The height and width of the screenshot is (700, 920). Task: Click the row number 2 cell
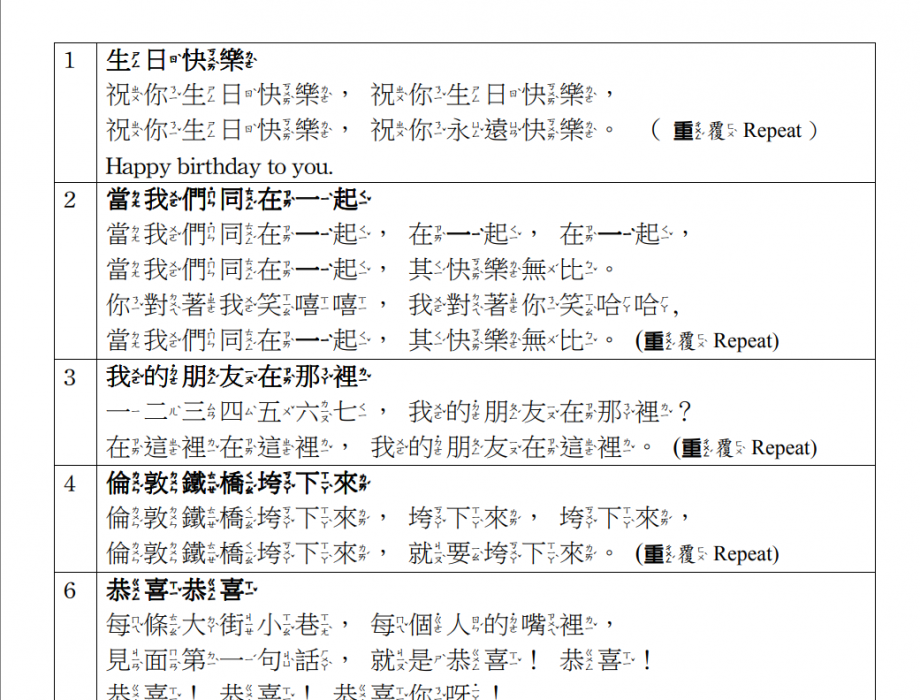70,200
